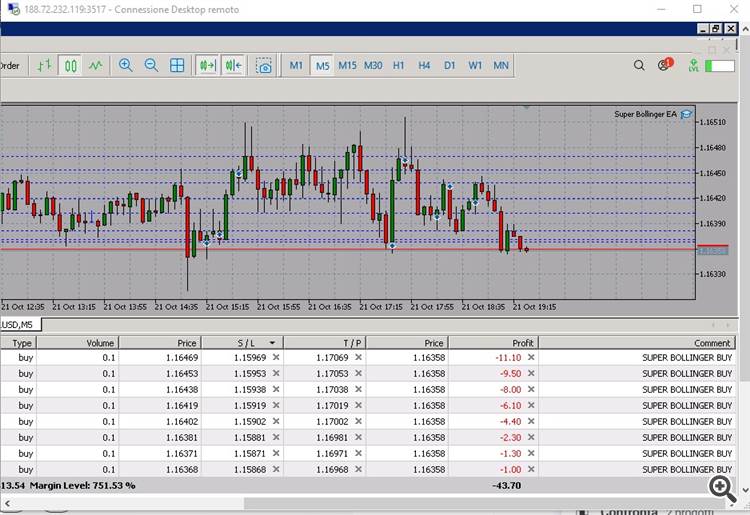Select H1 timeframe
Viewport: 750px width, 515px height.
click(x=398, y=66)
